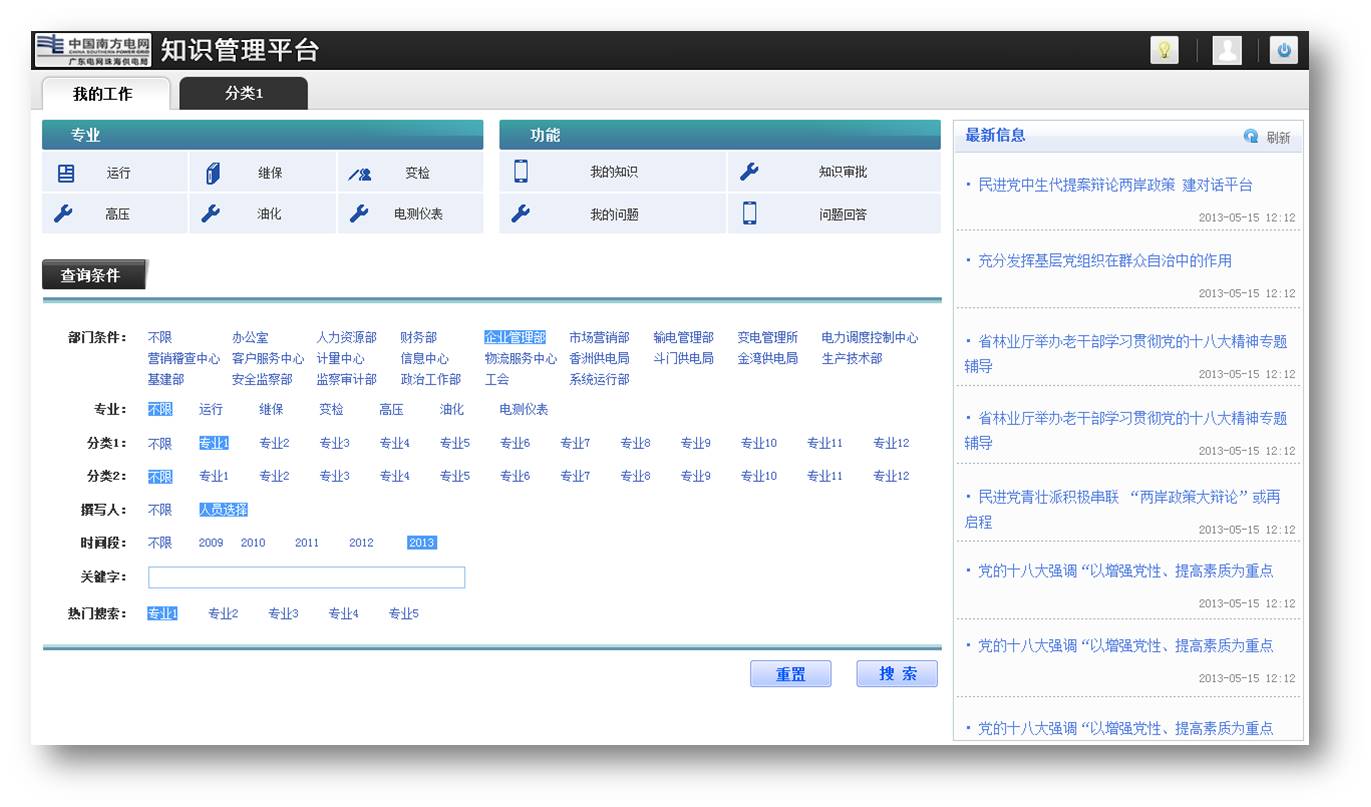Image resolution: width=1371 pixels, height=807 pixels.
Task: Select 财务部 department filter
Action: pyautogui.click(x=419, y=338)
